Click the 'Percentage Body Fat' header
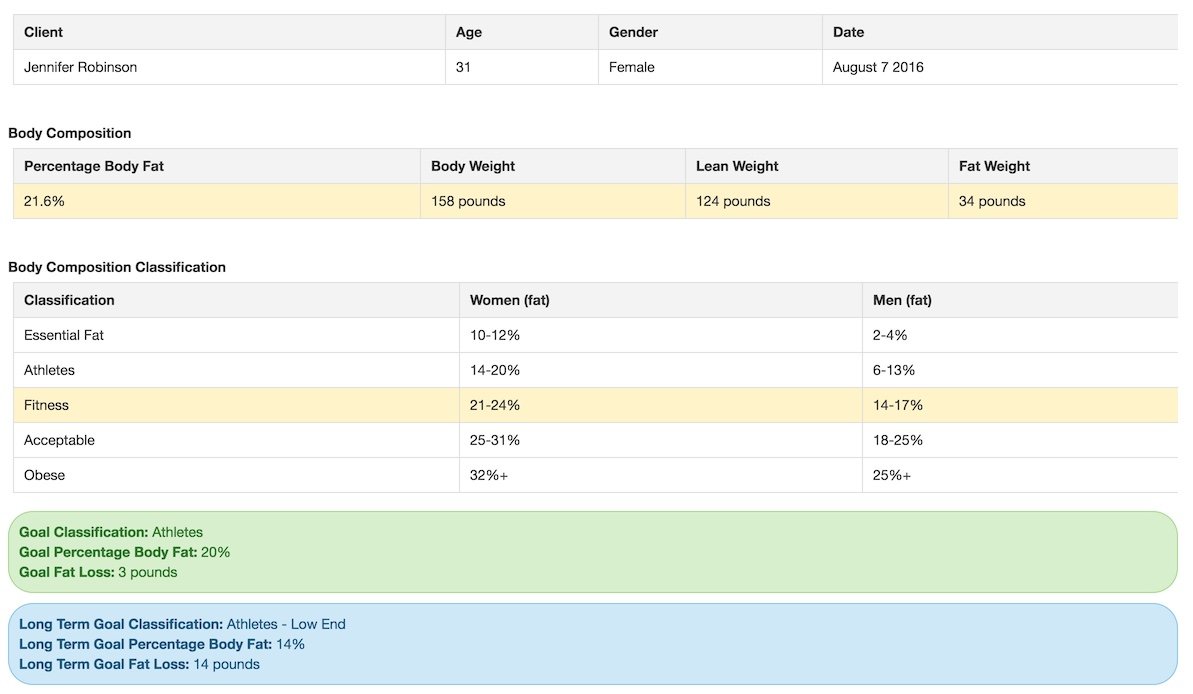The height and width of the screenshot is (694, 1193). pyautogui.click(x=217, y=166)
